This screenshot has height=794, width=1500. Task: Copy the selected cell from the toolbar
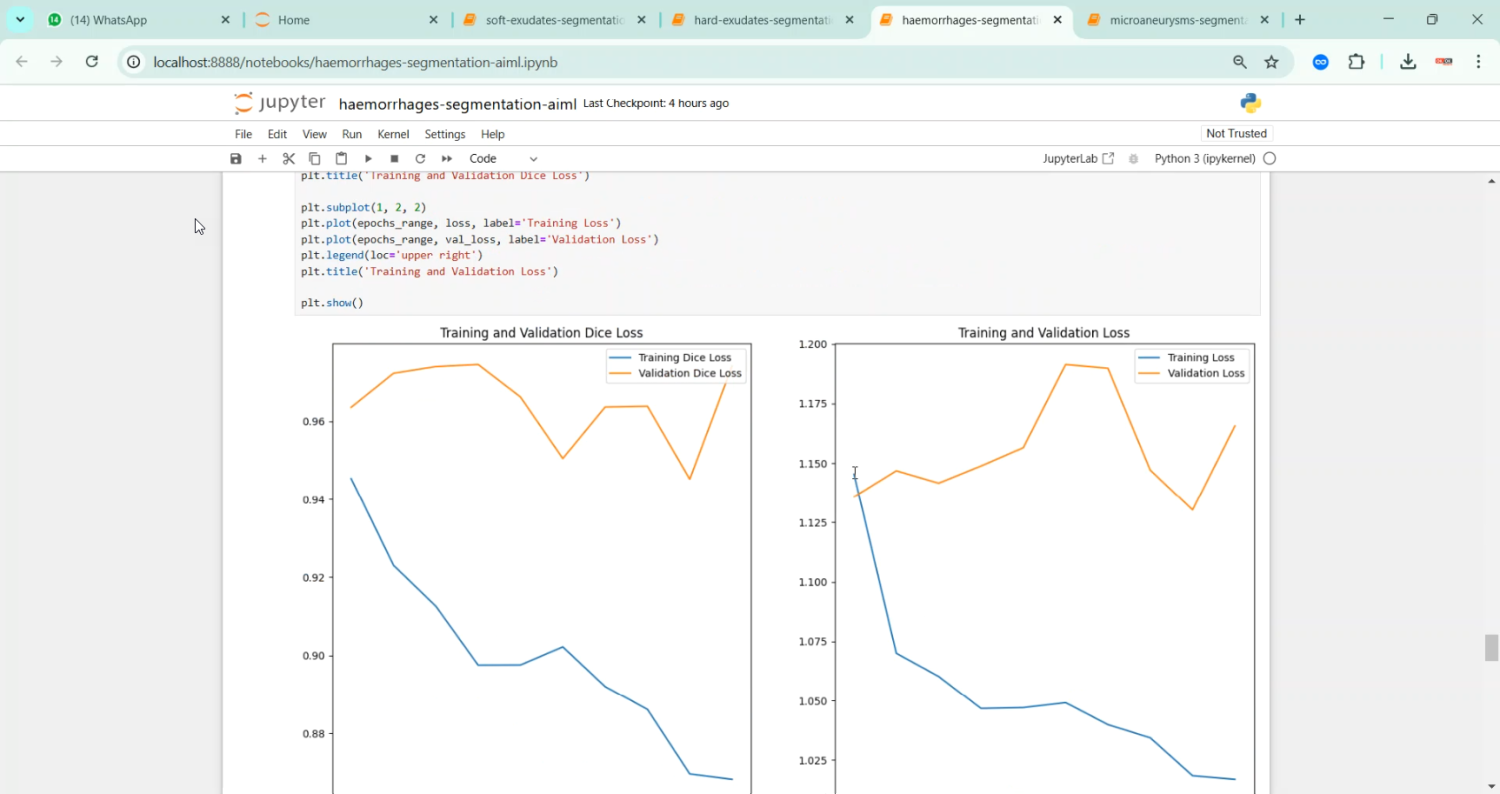click(x=314, y=159)
